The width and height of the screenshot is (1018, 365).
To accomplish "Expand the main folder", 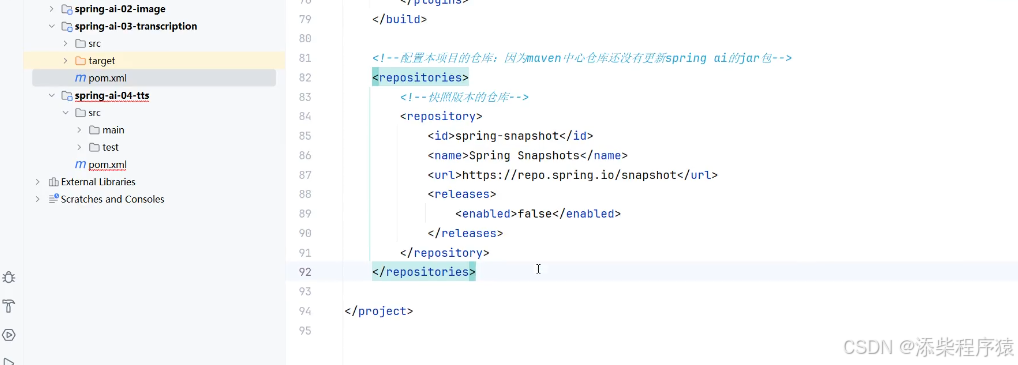I will pos(79,130).
